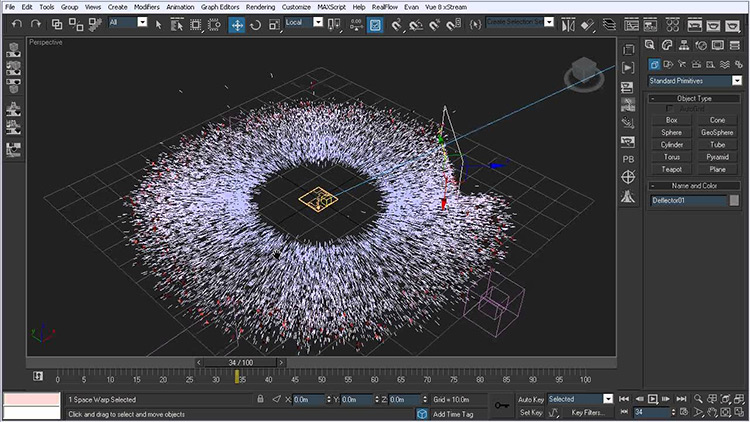Click the GeoSphere primitive button
The image size is (750, 422).
pos(717,133)
